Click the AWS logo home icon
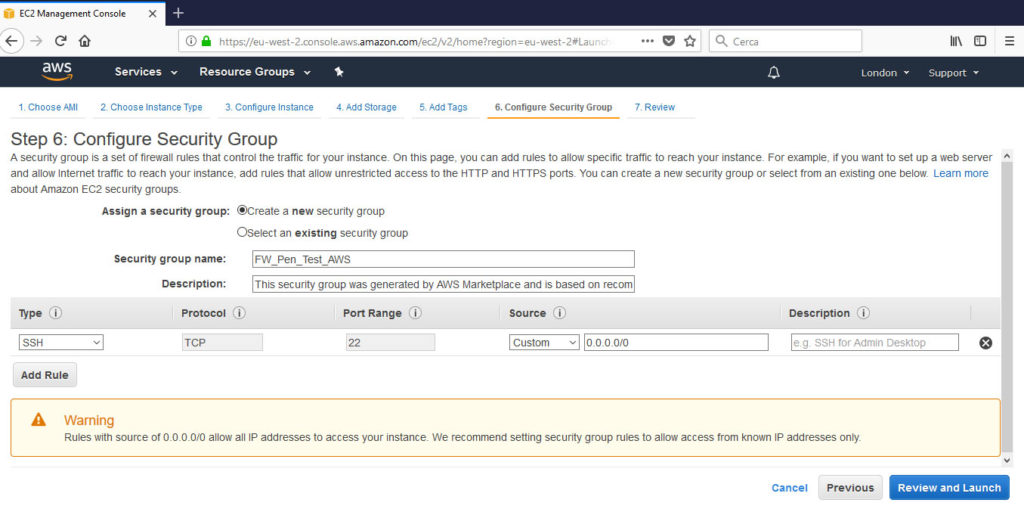This screenshot has height=509, width=1024. [x=57, y=72]
